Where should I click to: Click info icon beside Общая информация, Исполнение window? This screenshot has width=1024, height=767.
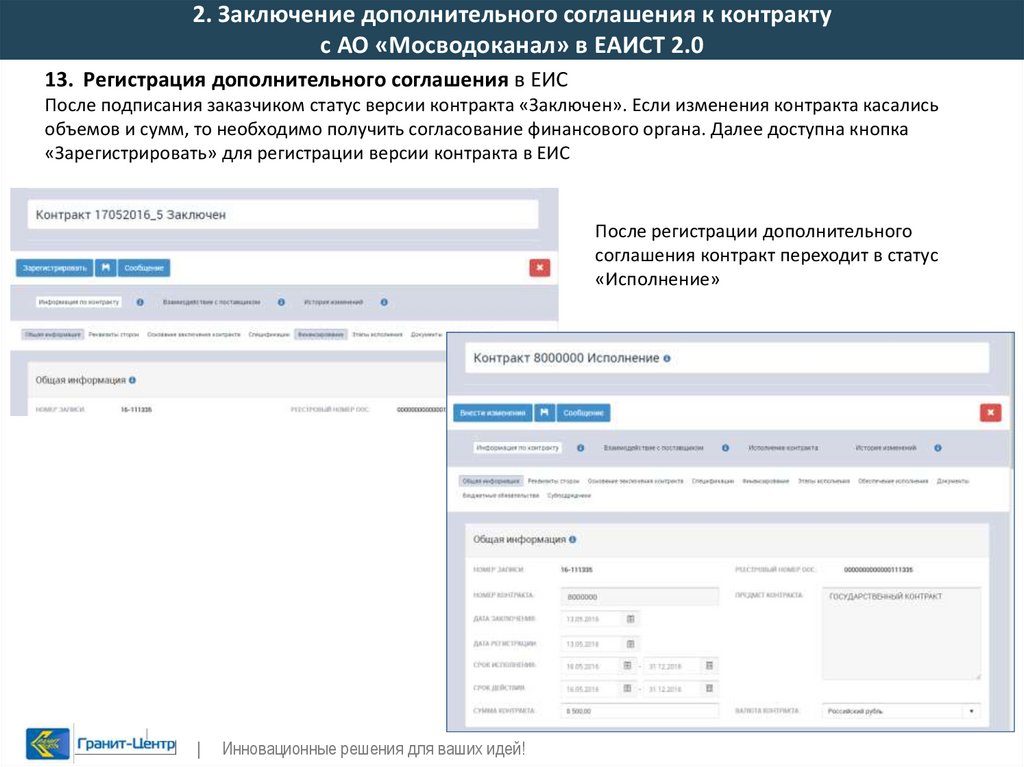pos(573,540)
